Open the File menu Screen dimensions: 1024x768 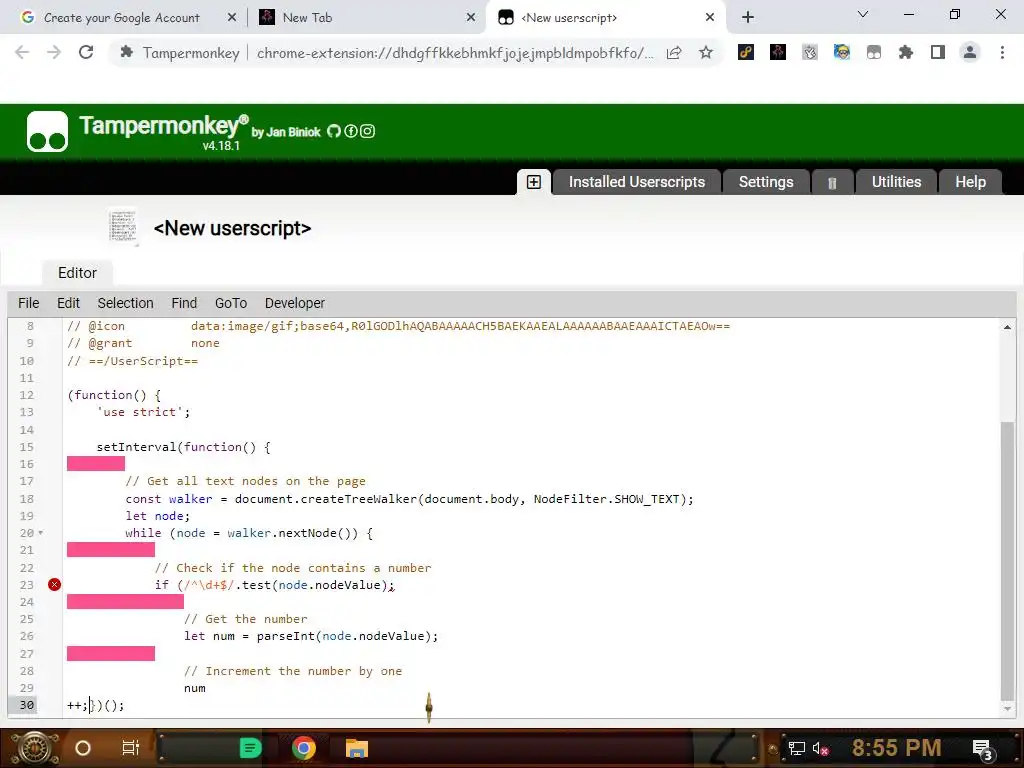[29, 304]
